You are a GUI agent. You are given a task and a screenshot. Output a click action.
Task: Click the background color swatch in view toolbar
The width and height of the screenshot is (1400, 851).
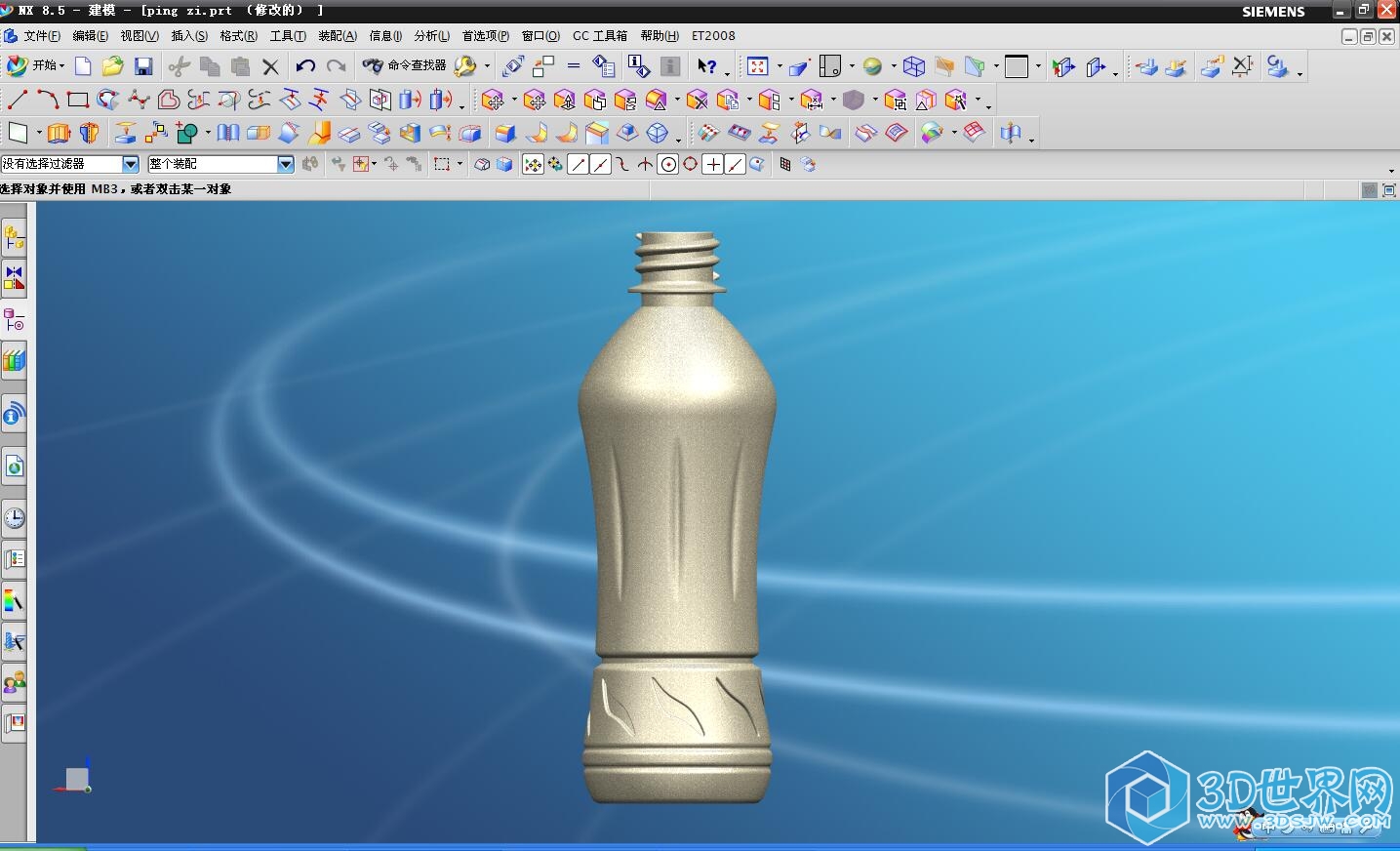click(1017, 66)
